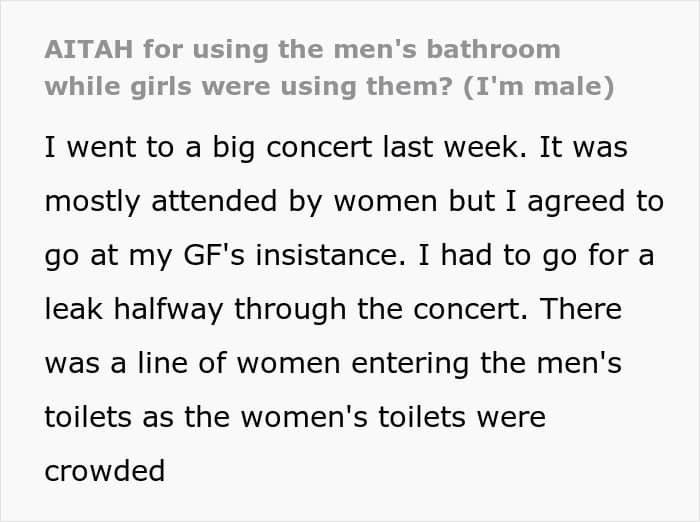This screenshot has width=700, height=522.
Task: Click 'GF's' in the third body line
Action: click(x=214, y=255)
